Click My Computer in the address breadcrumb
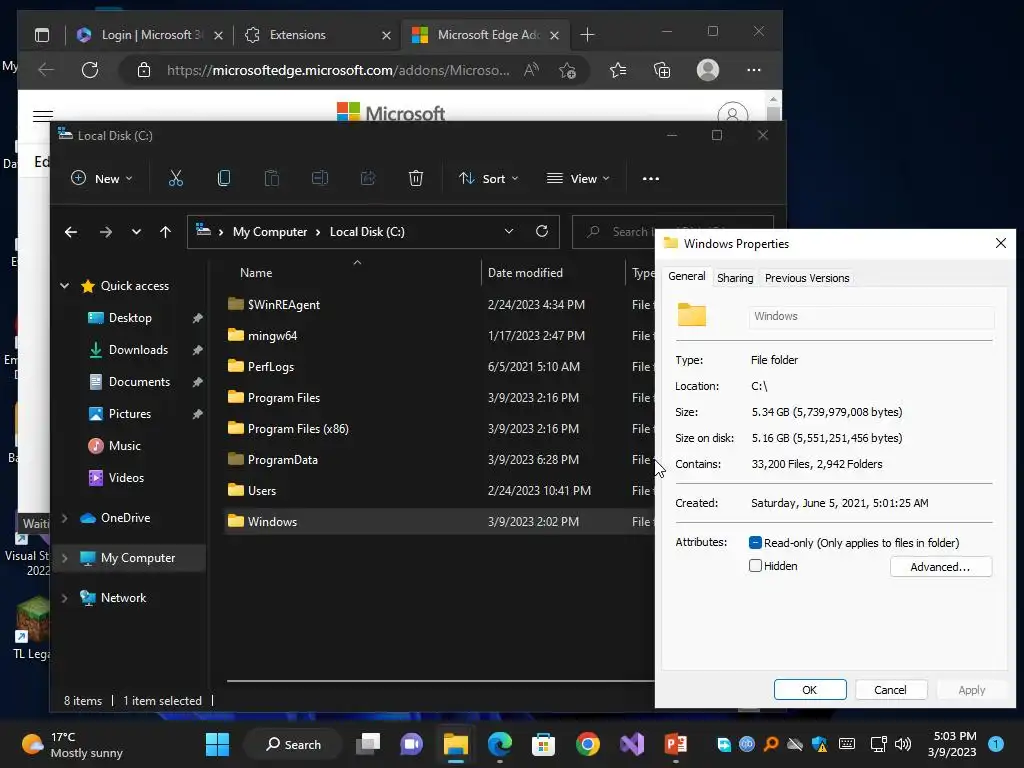The width and height of the screenshot is (1024, 768). (270, 232)
